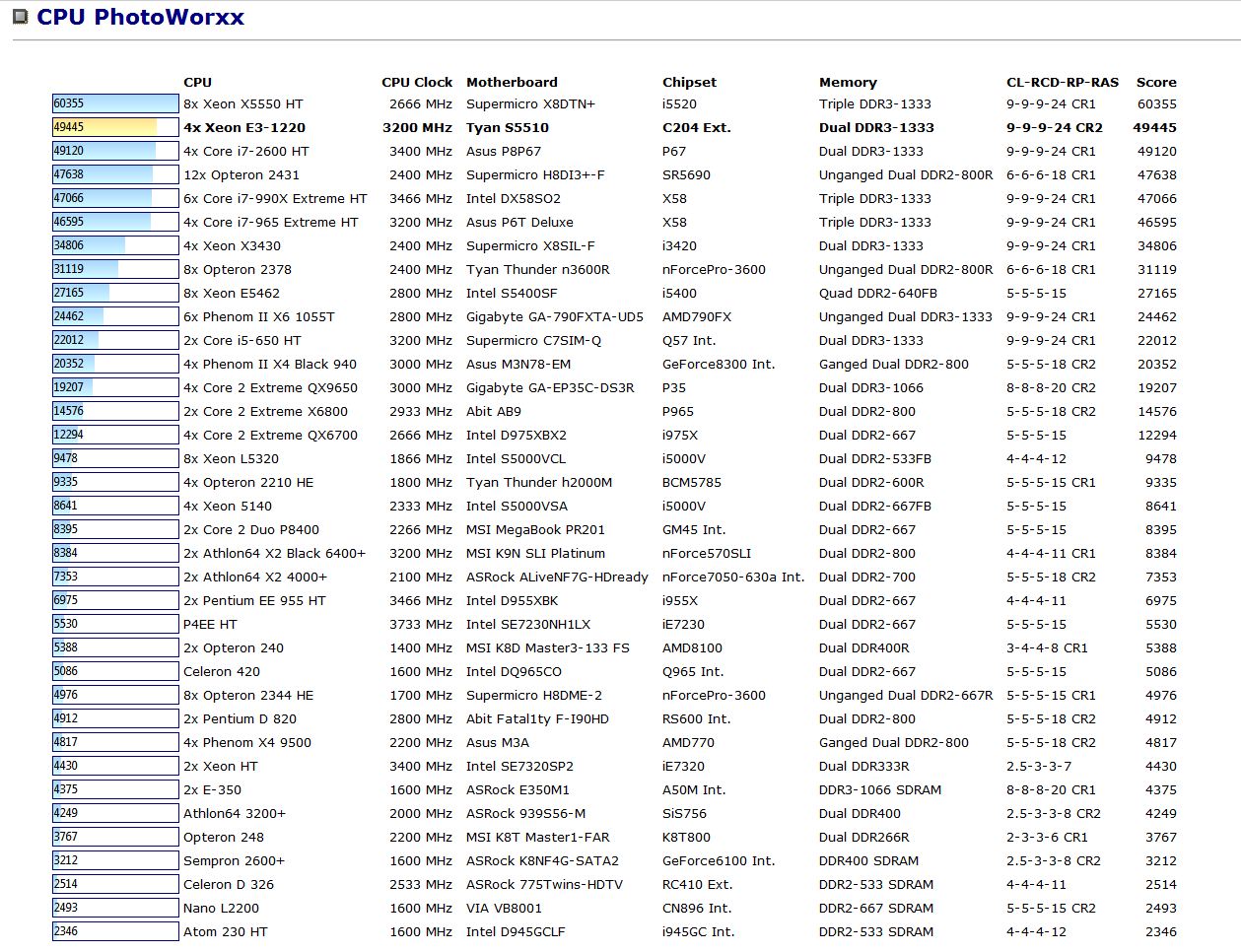This screenshot has height=952, width=1241.
Task: Select 4x Core 2 Extreme QX6700
Action: point(271,435)
